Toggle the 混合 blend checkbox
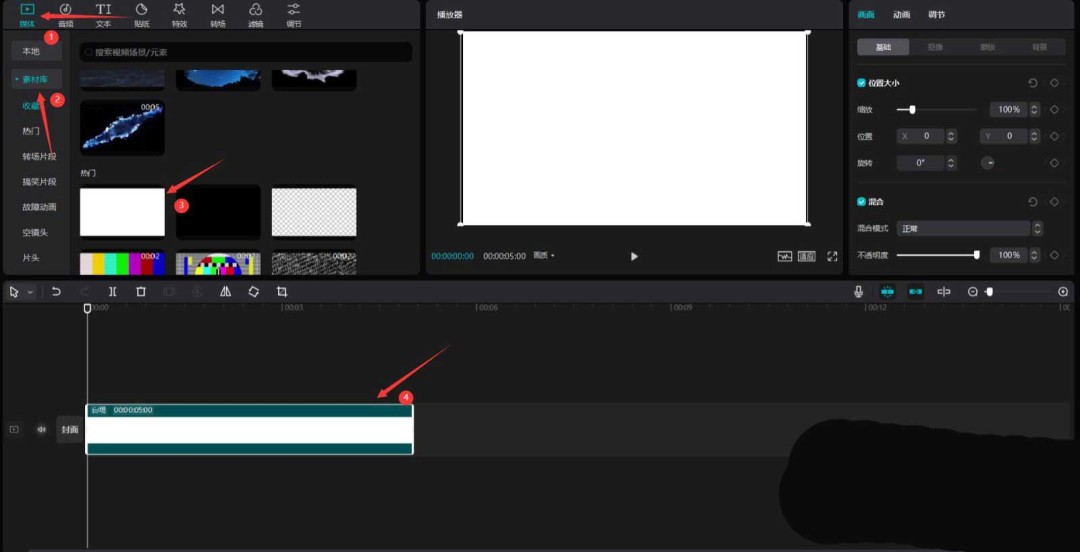This screenshot has width=1080, height=552. tap(861, 202)
